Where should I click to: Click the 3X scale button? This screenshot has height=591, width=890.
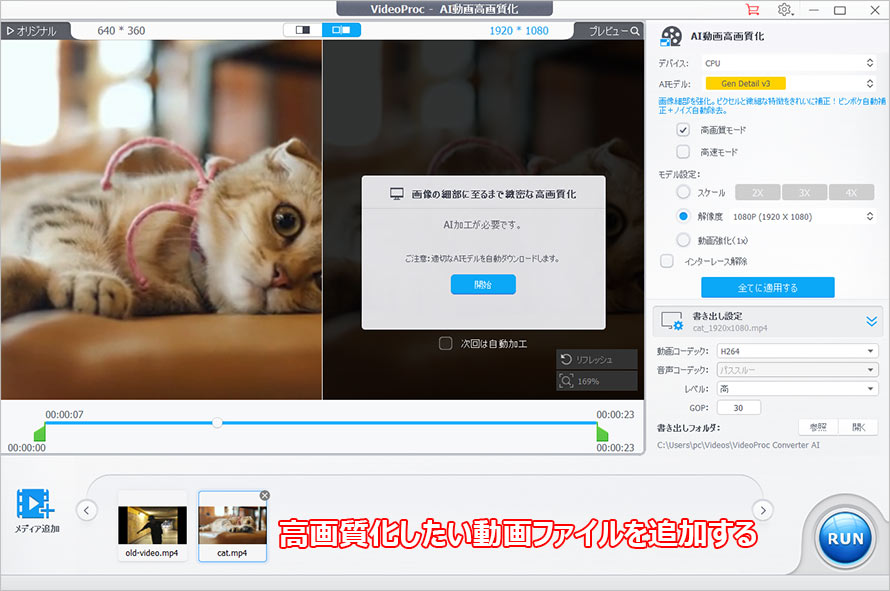(804, 192)
